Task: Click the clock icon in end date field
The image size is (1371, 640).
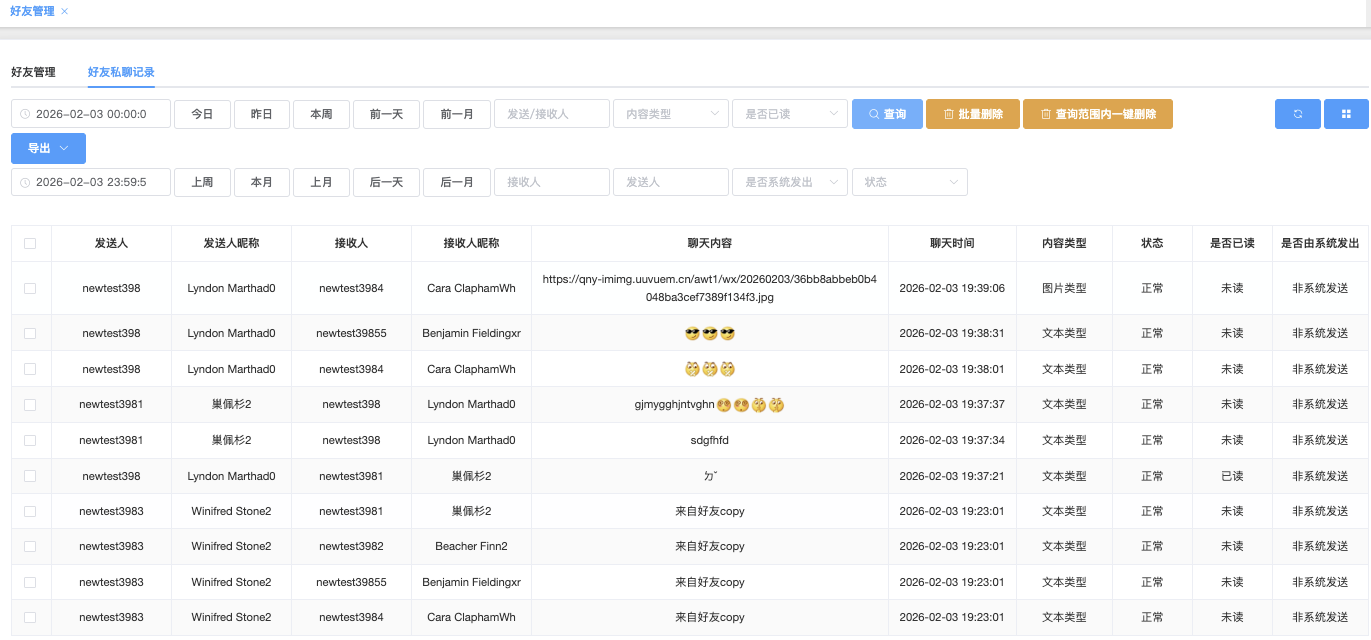Action: 25,182
